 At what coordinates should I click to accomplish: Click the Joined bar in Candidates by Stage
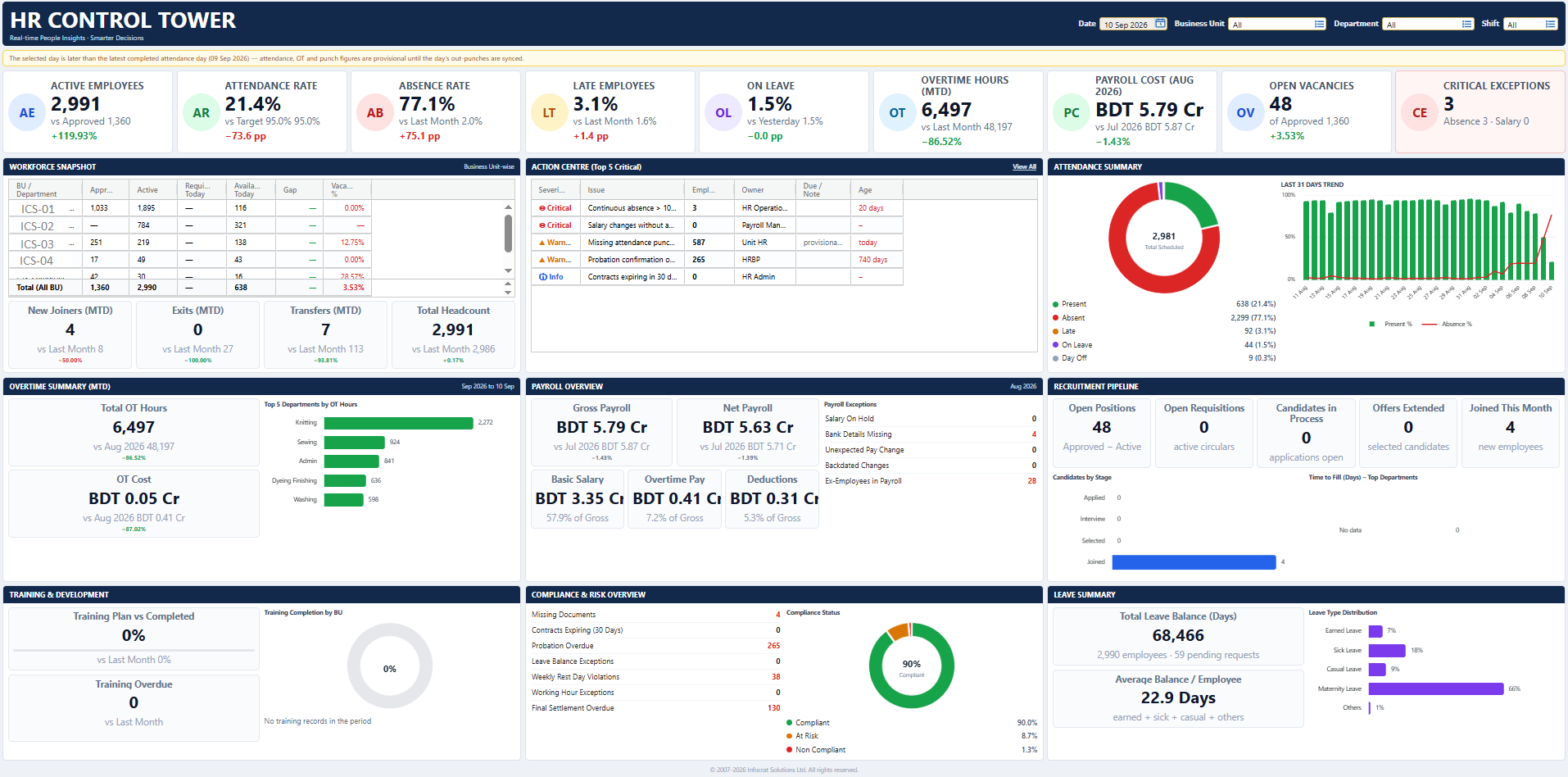[1194, 562]
